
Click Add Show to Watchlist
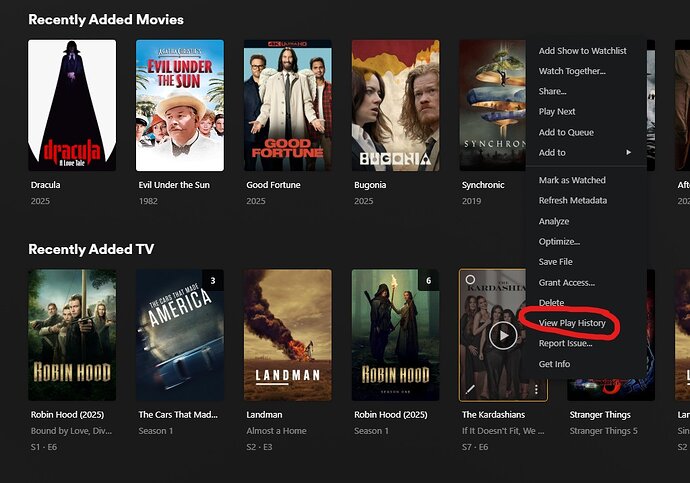[582, 51]
